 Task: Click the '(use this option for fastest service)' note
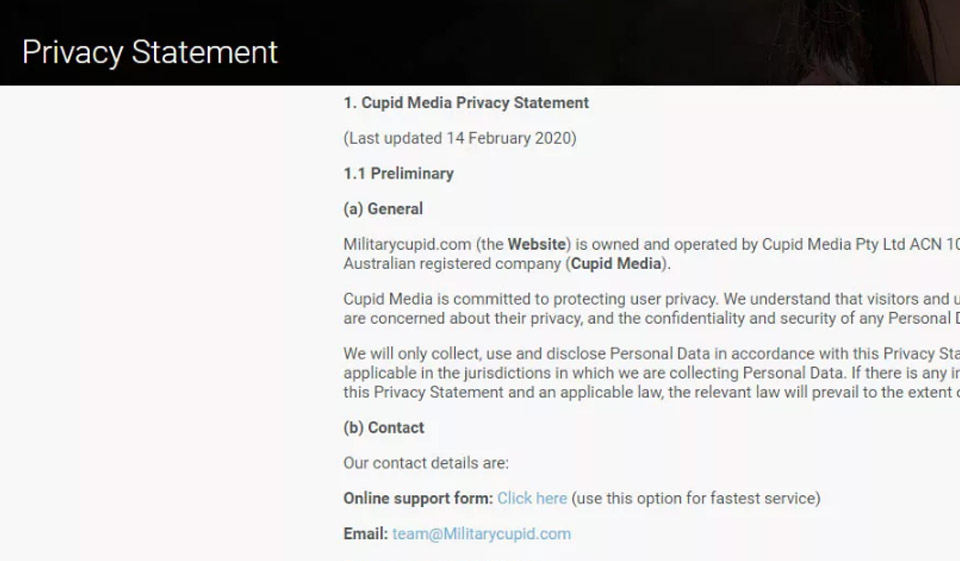pos(695,498)
